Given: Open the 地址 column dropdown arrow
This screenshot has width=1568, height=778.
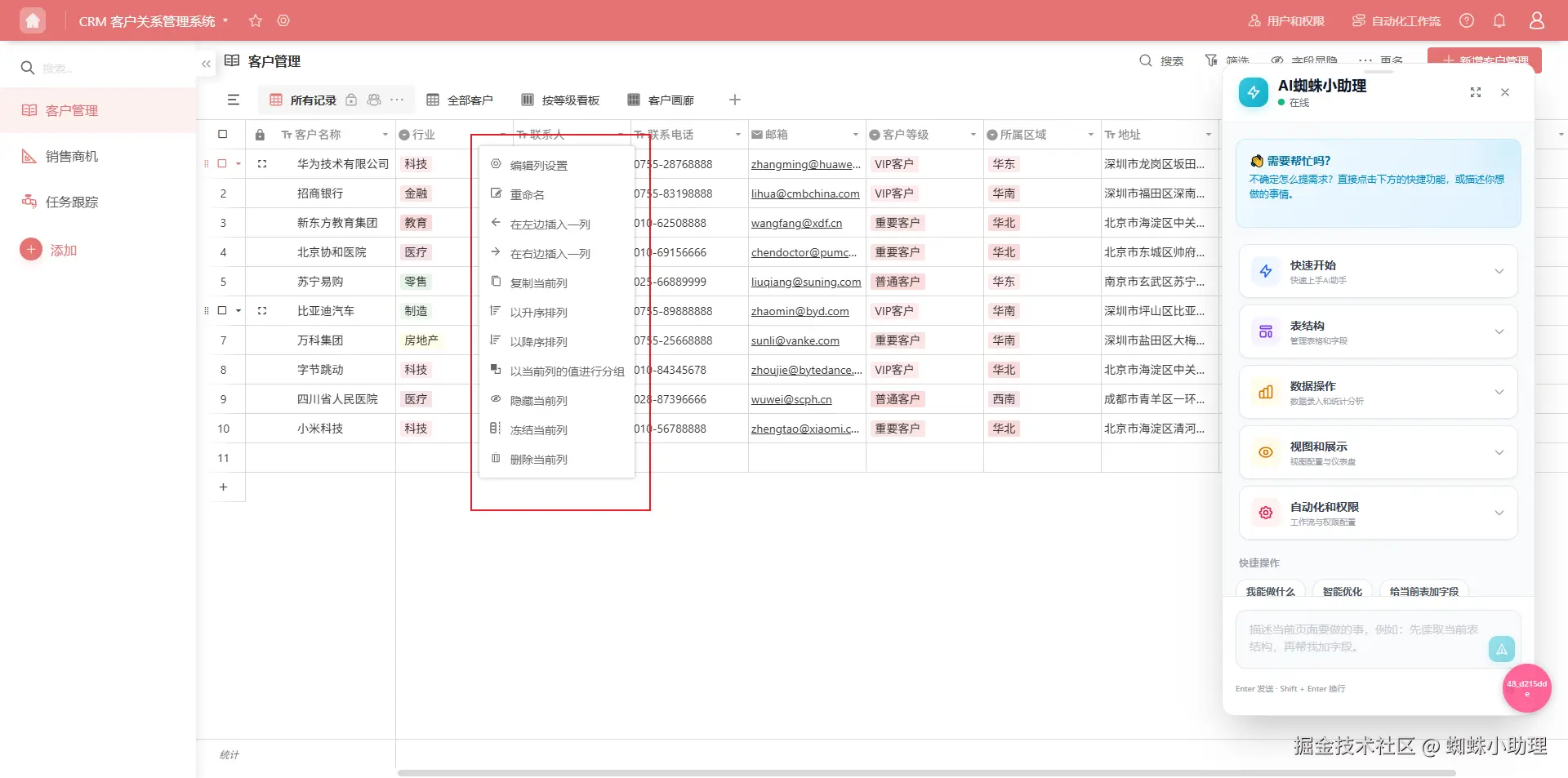Looking at the screenshot, I should (1208, 135).
